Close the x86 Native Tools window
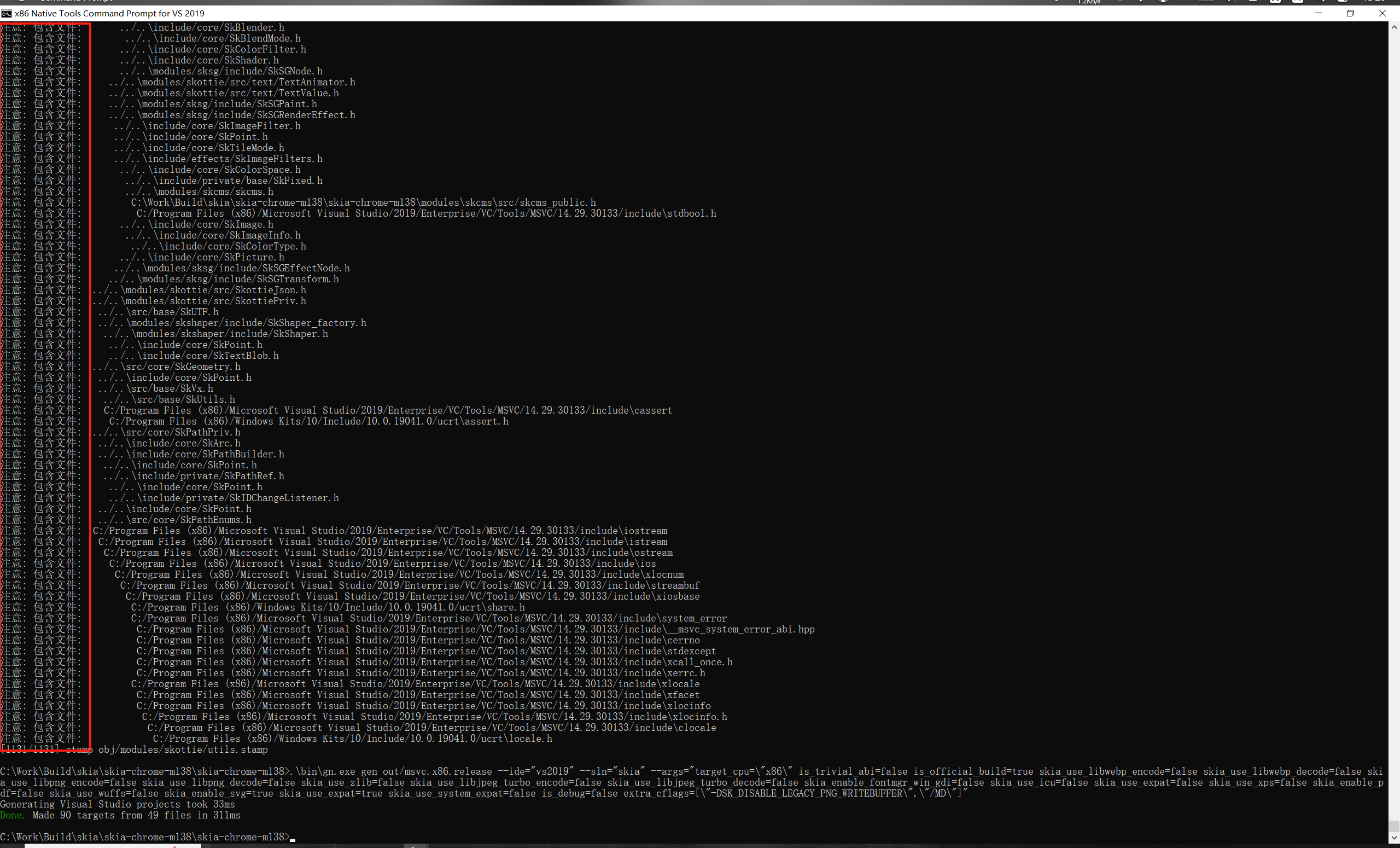1400x848 pixels. (1382, 13)
